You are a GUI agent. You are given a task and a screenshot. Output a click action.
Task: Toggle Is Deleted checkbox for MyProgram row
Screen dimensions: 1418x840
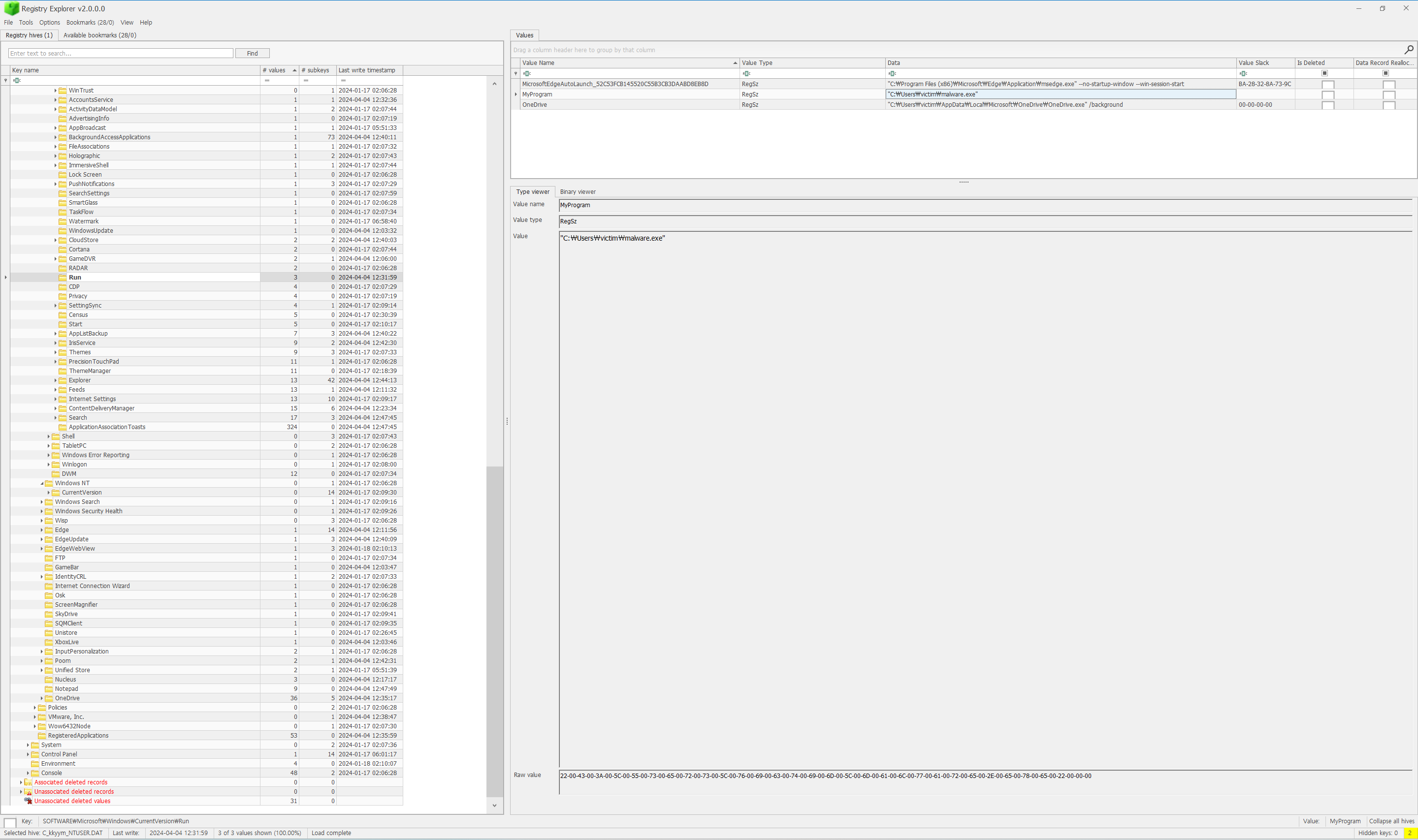coord(1327,94)
